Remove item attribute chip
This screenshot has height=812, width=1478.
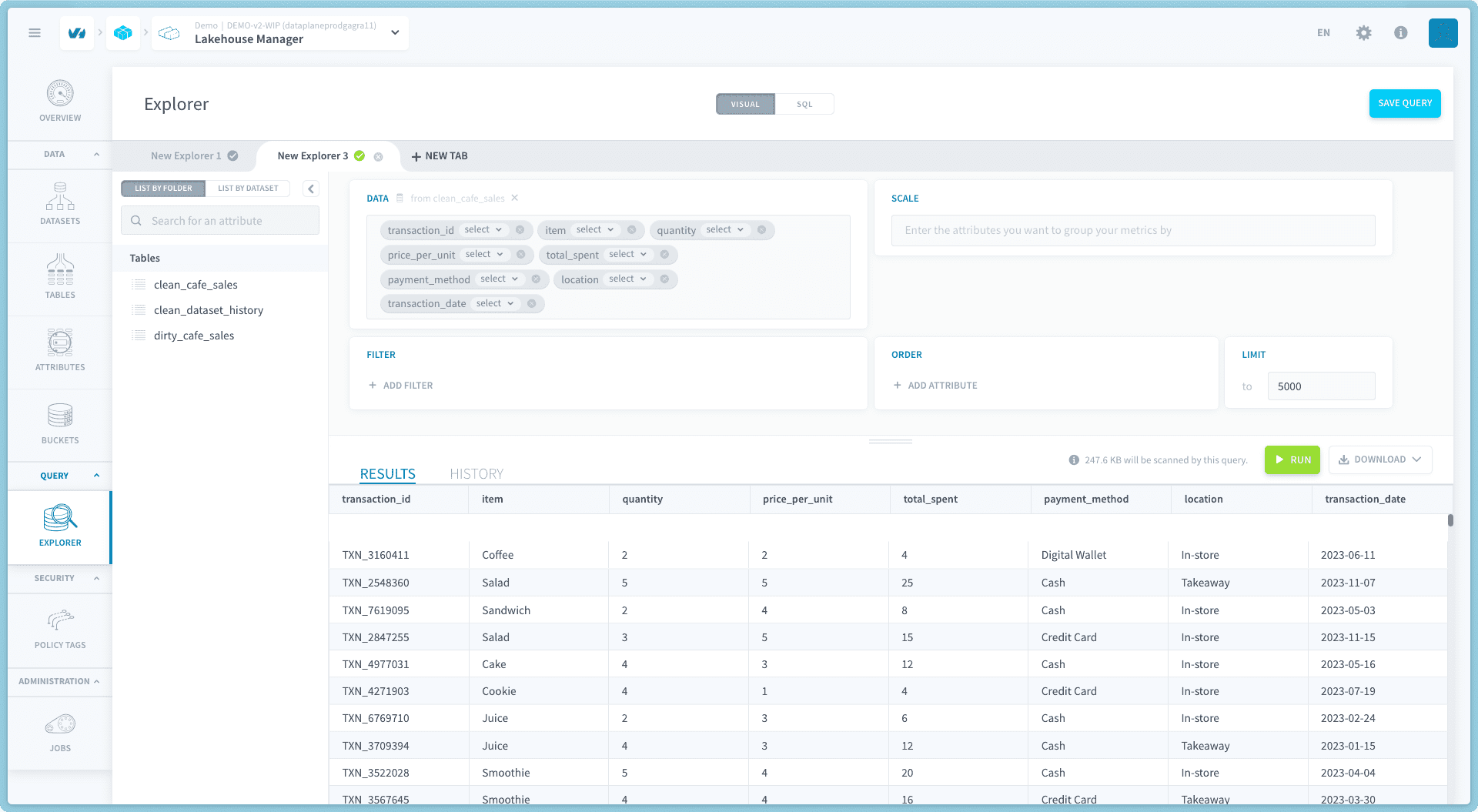click(632, 230)
